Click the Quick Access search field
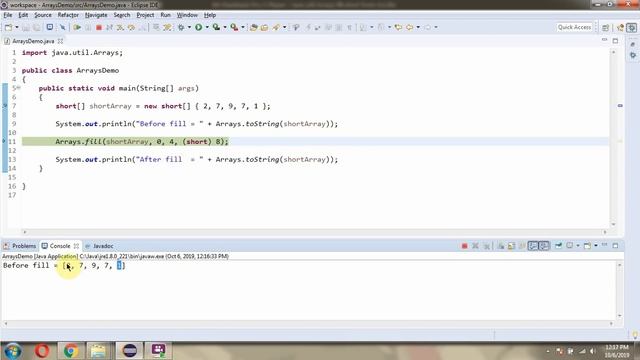640x360 pixels. [x=574, y=27]
